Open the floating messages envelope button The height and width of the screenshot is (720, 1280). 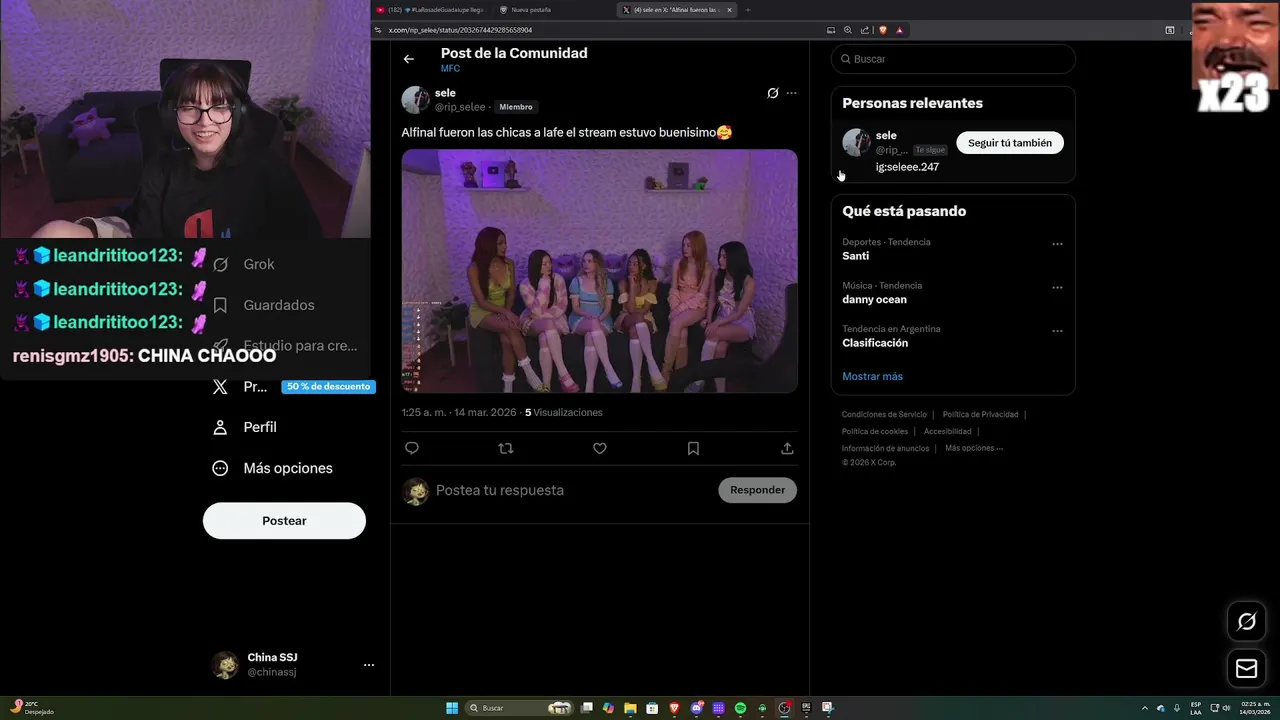1247,669
